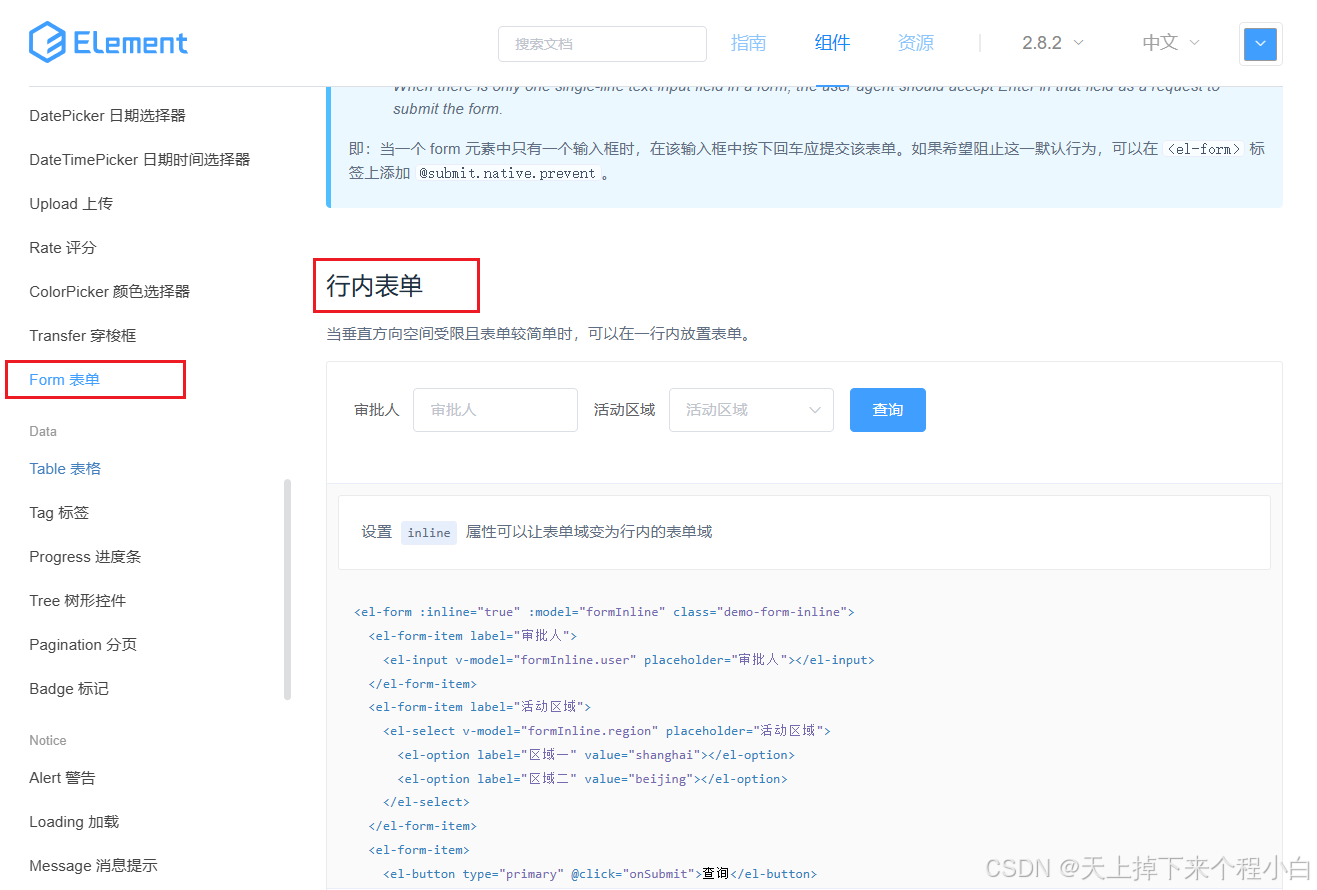
Task: Open DateTimePicker 日期时间选择器 in sidebar
Action: tap(140, 160)
